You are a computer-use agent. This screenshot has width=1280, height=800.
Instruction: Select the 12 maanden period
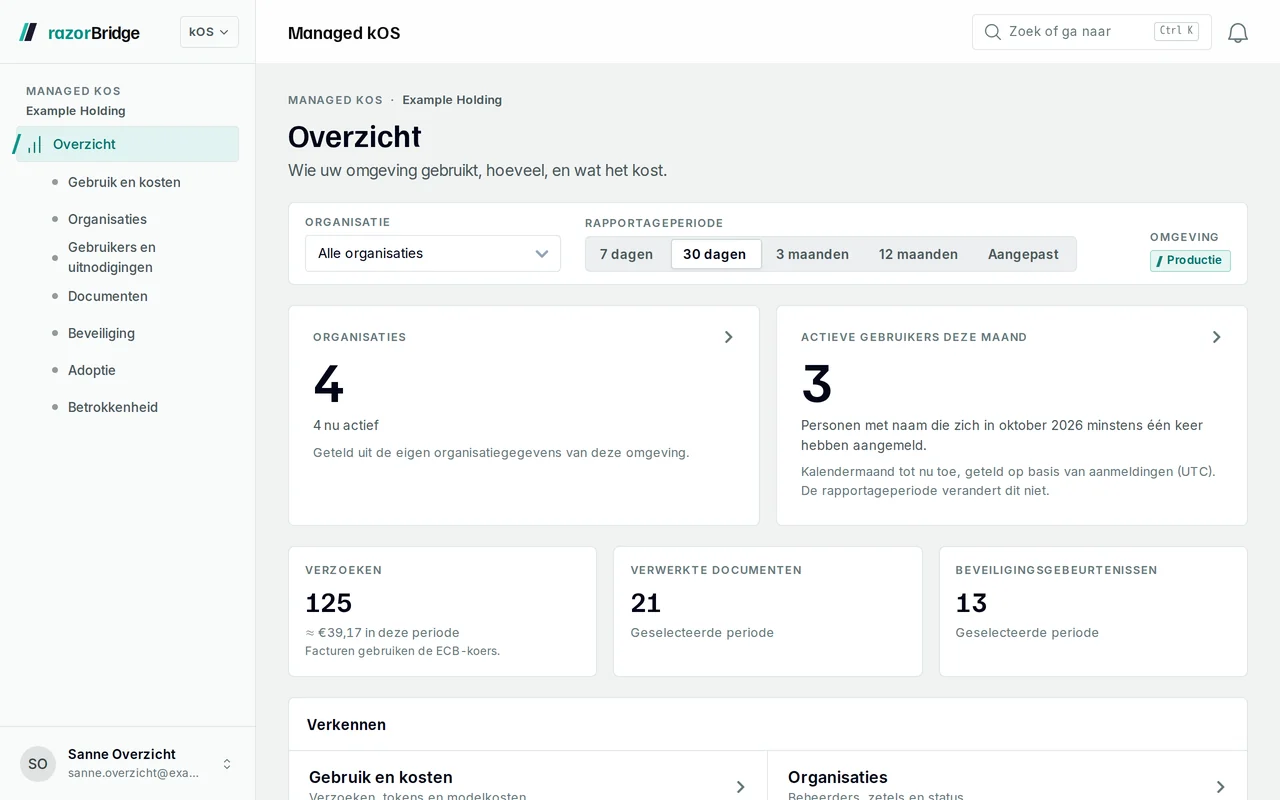[x=918, y=254]
